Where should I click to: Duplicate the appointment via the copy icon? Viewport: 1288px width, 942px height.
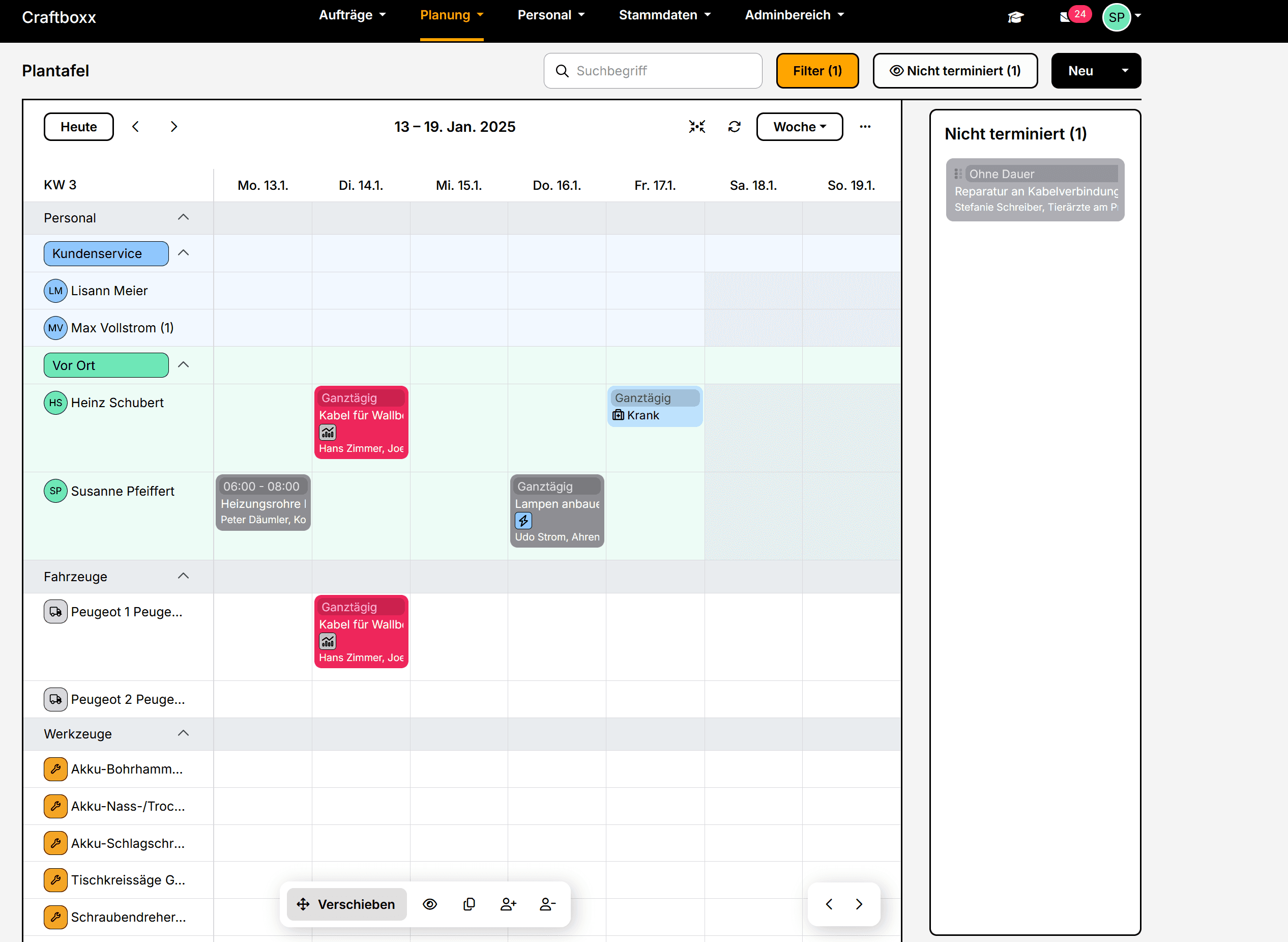click(469, 904)
